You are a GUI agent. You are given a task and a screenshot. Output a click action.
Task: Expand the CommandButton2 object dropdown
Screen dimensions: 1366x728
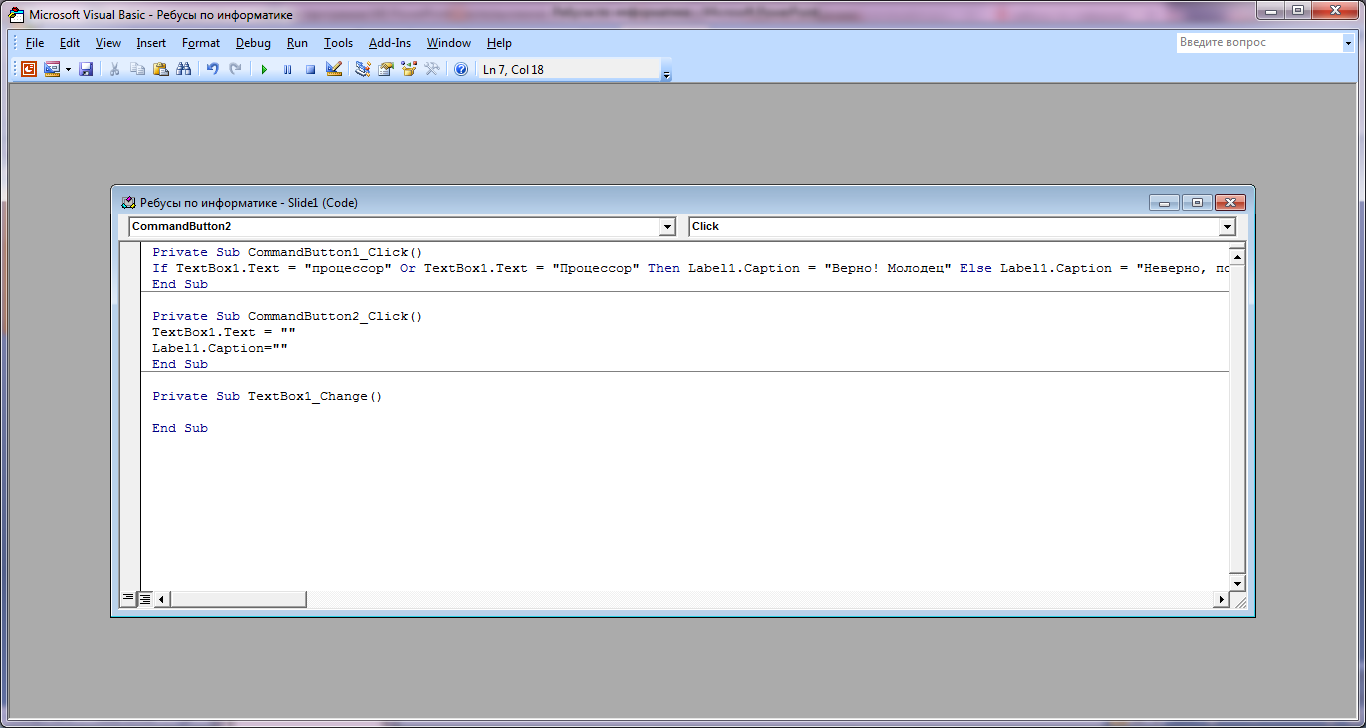coord(668,227)
